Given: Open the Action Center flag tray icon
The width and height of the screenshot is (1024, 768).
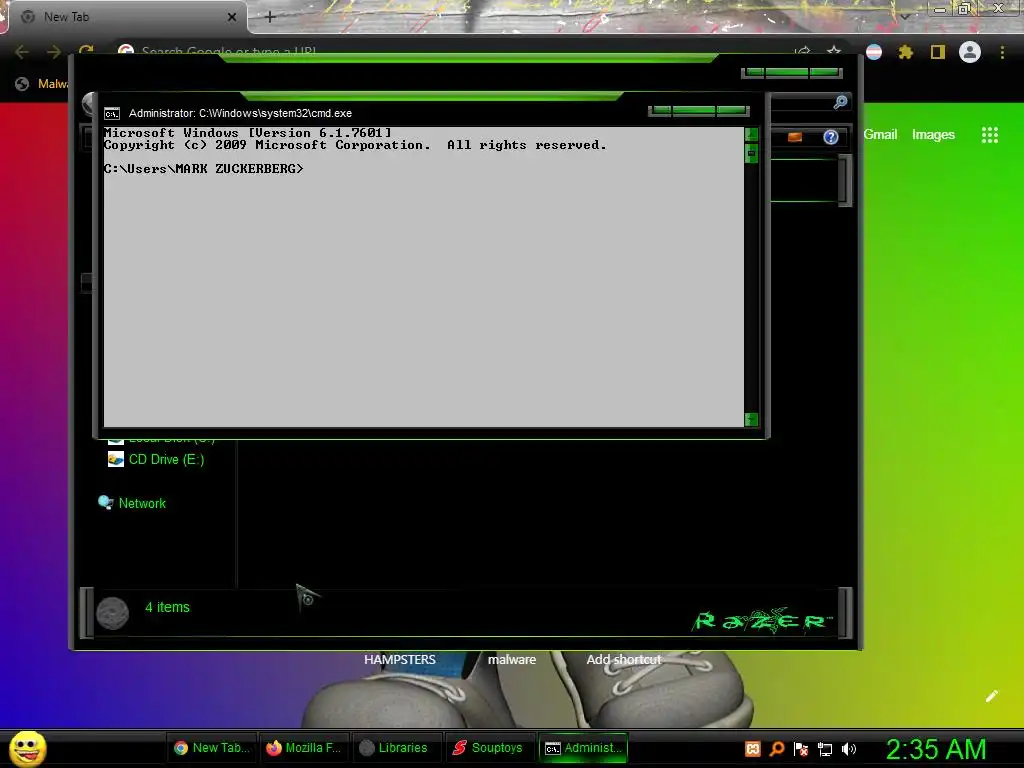Looking at the screenshot, I should (801, 748).
